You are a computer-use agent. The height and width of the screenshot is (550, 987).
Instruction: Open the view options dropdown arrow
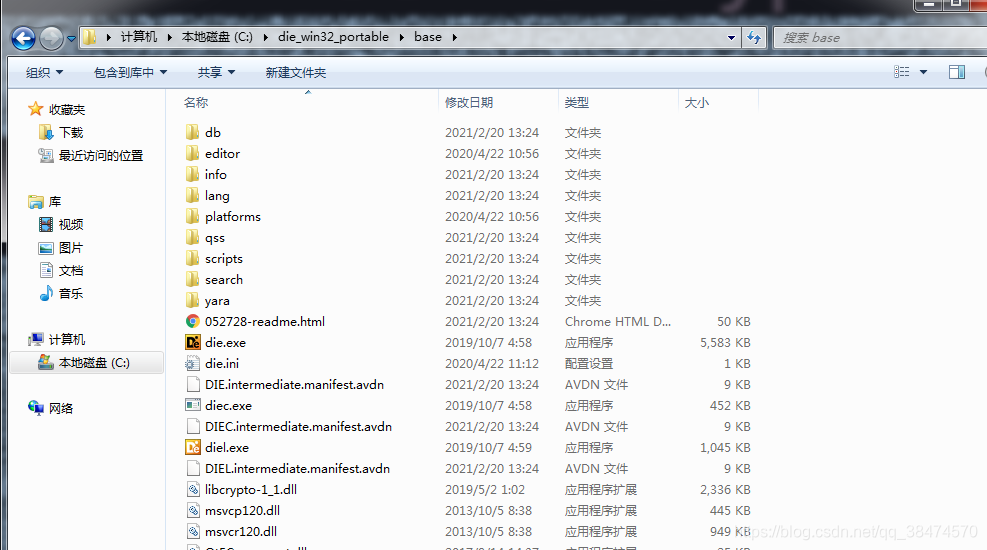click(923, 72)
